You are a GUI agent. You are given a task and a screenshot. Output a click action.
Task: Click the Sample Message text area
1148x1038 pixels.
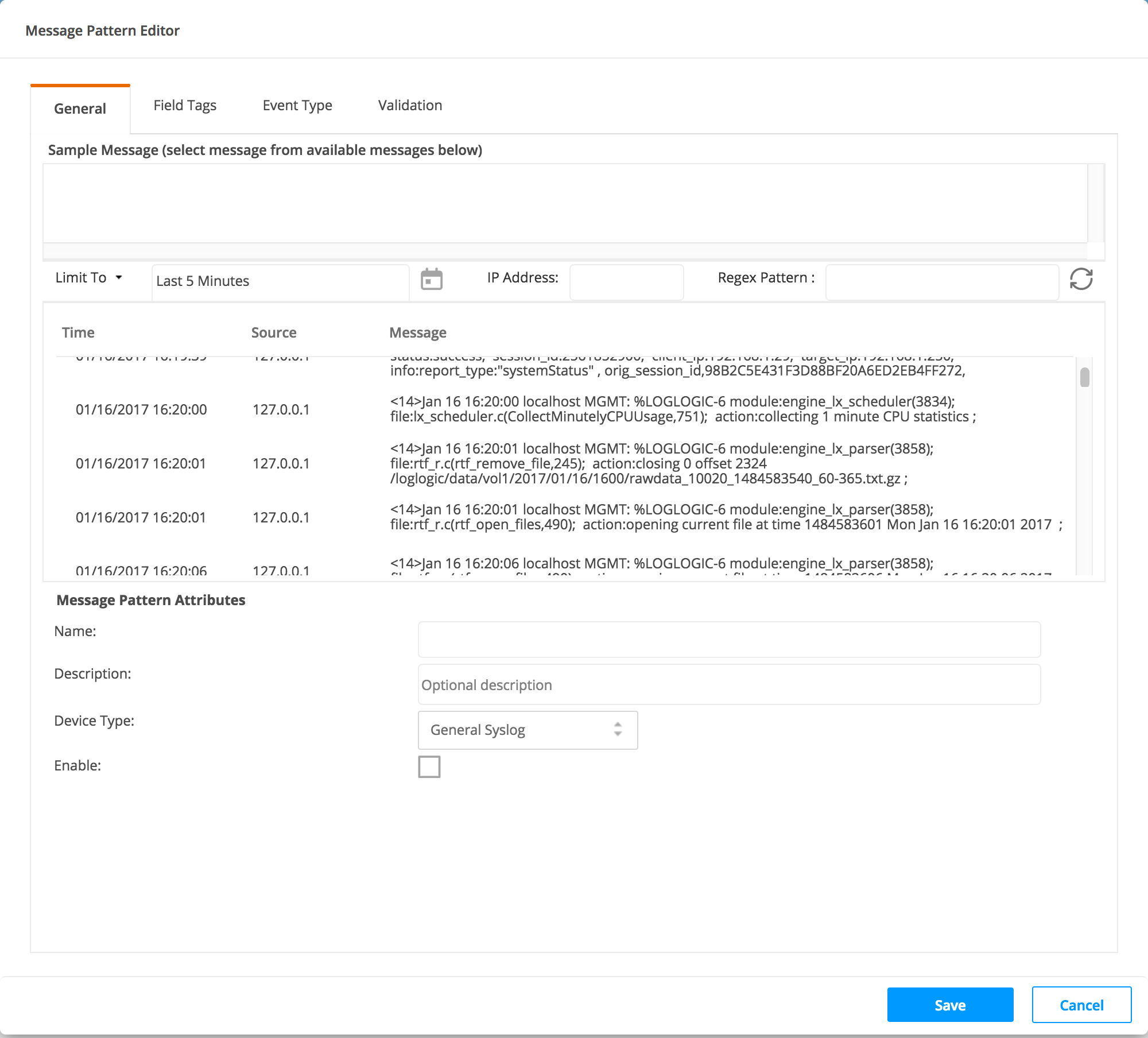[565, 203]
